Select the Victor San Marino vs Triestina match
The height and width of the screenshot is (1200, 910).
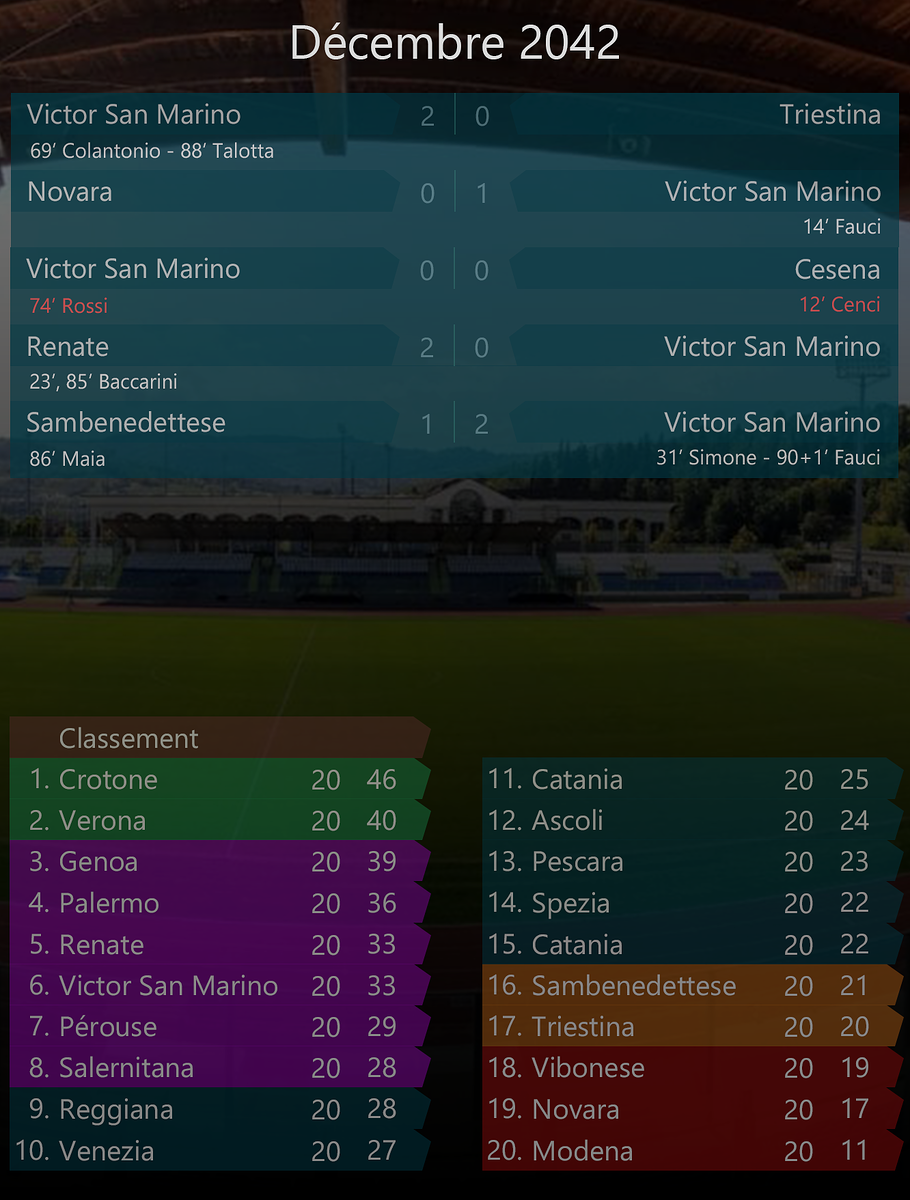coord(455,131)
